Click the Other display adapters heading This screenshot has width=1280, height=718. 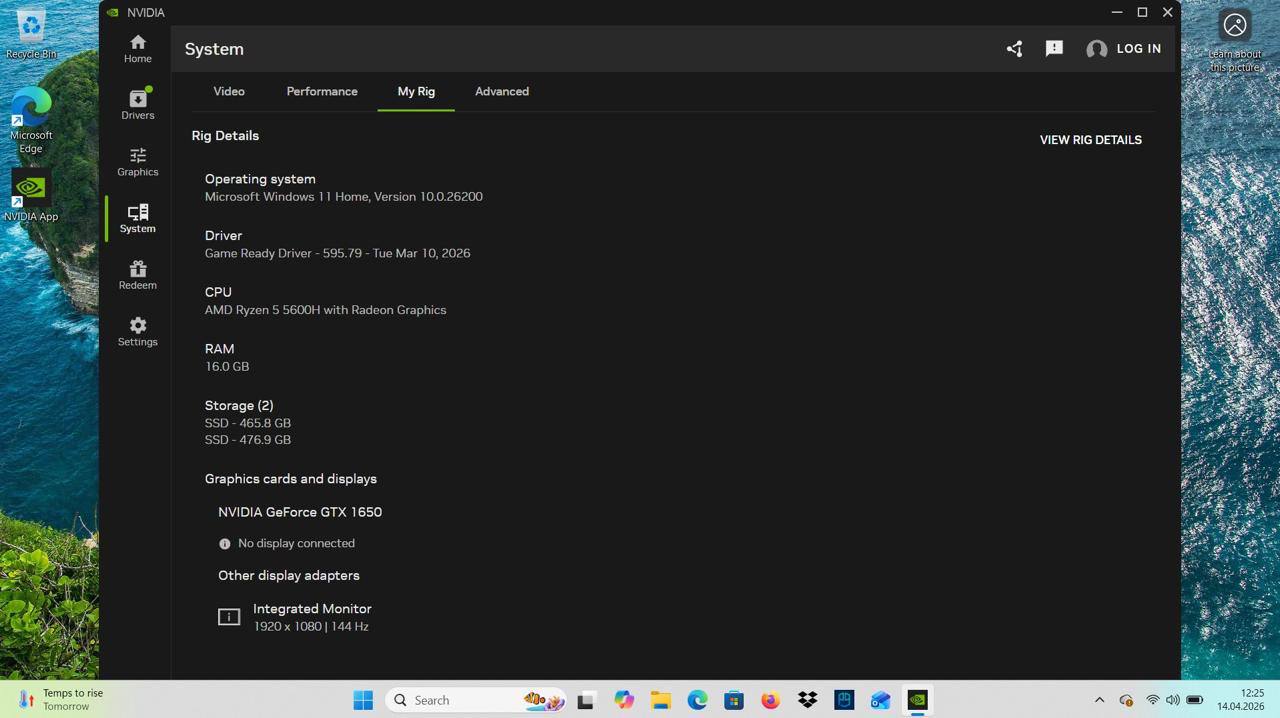coord(289,575)
